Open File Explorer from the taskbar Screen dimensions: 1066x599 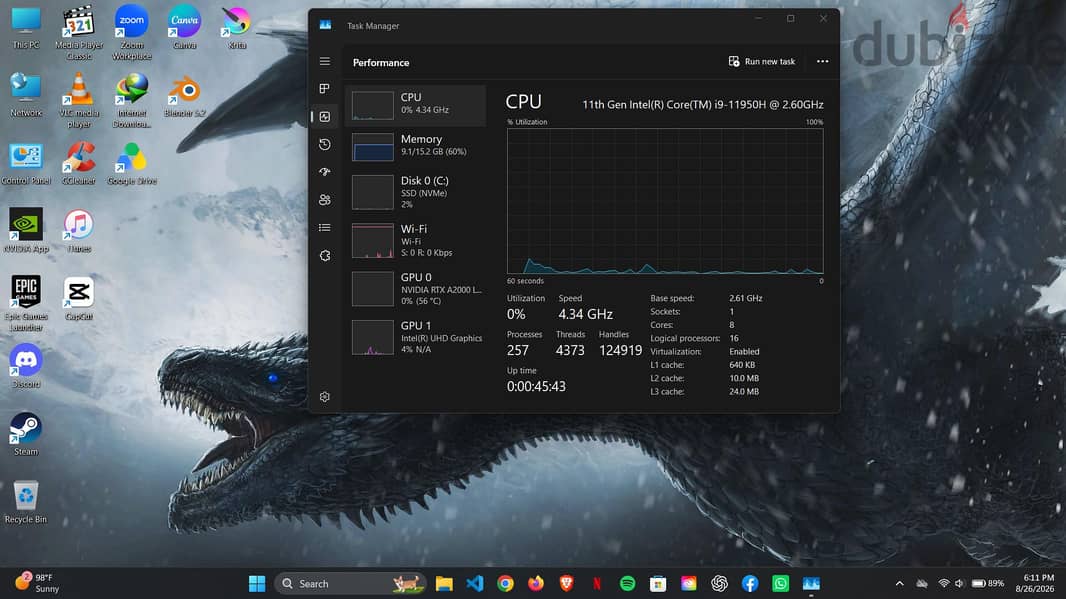click(444, 583)
